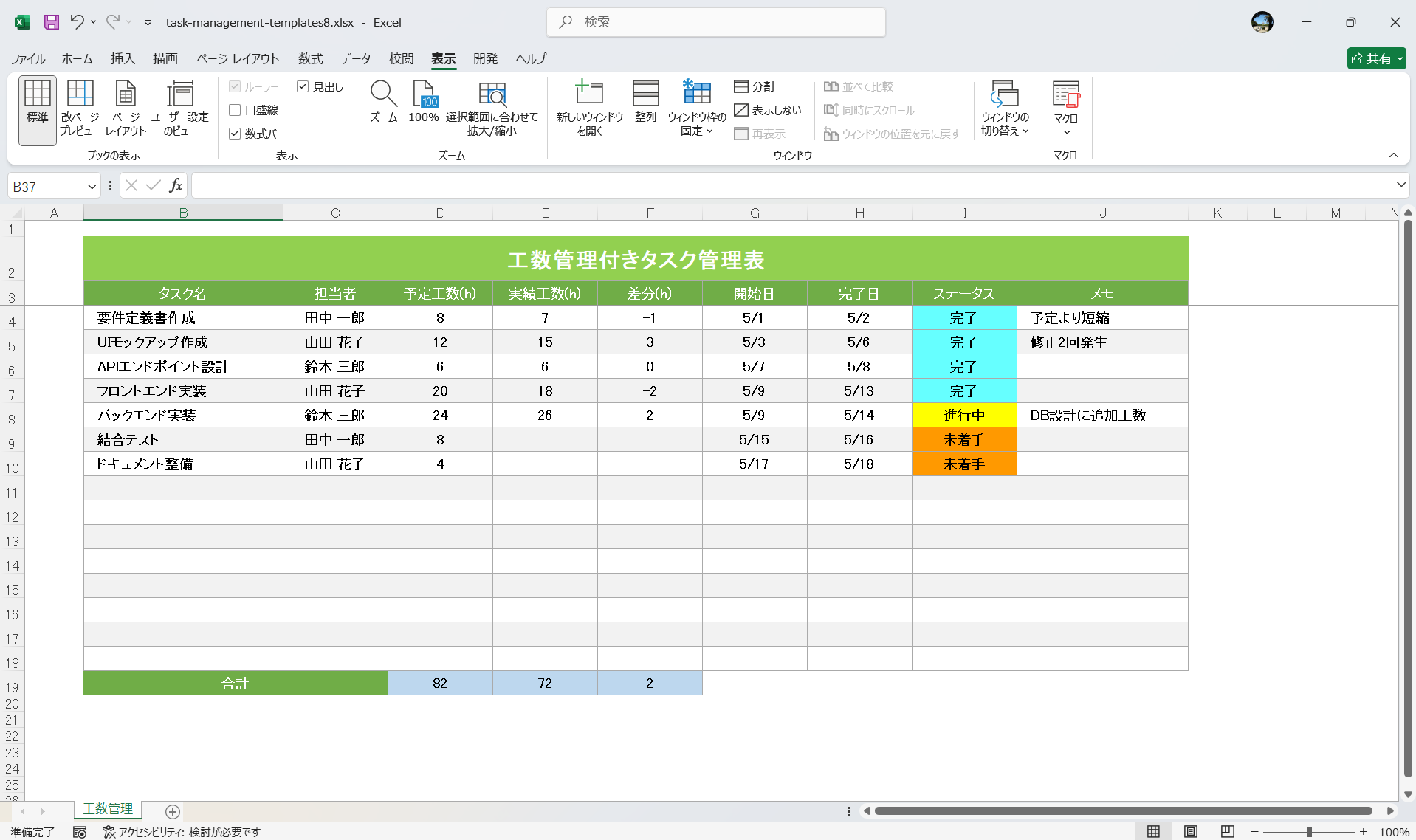The width and height of the screenshot is (1416, 840).
Task: Click in the 検索 search box
Action: pos(715,22)
